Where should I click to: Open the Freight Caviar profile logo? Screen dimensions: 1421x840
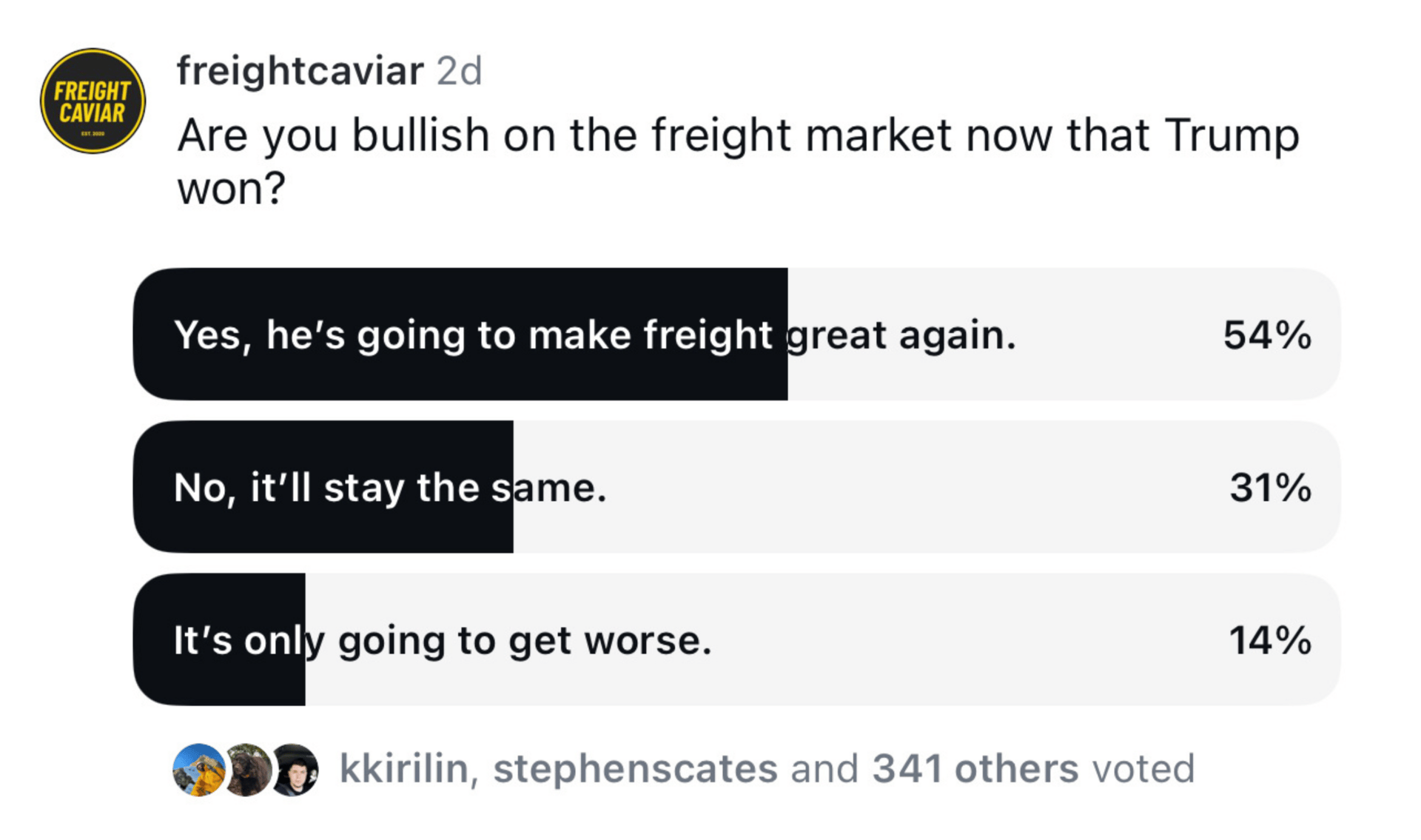pos(93,101)
